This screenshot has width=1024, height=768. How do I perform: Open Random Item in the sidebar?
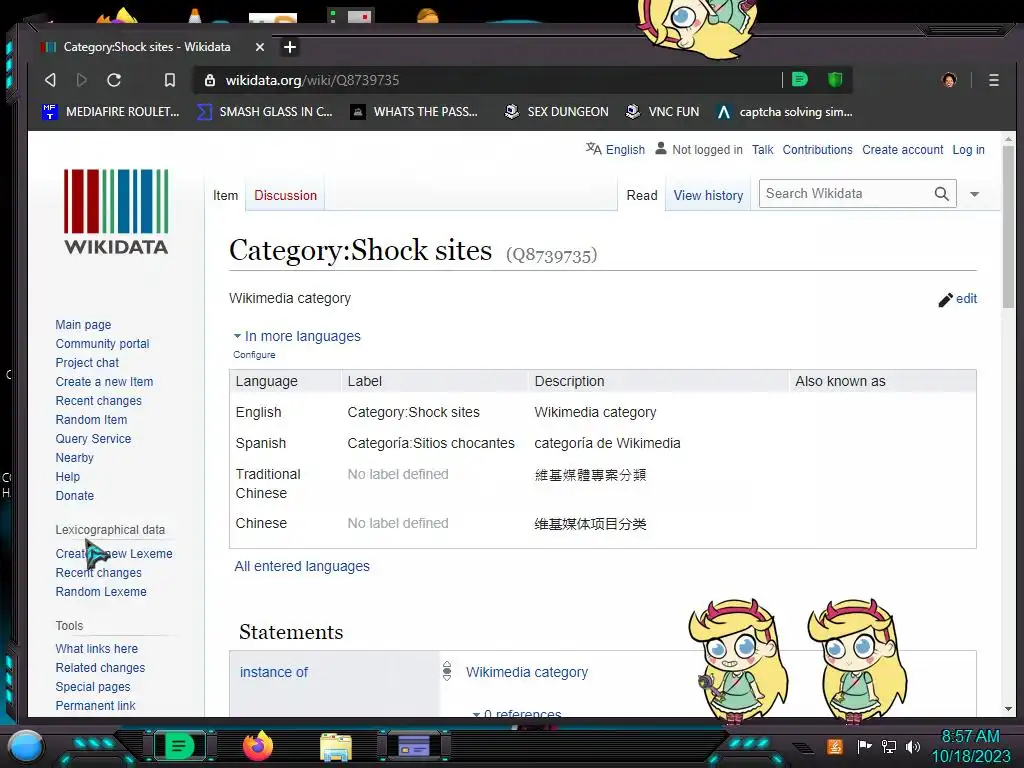[91, 419]
